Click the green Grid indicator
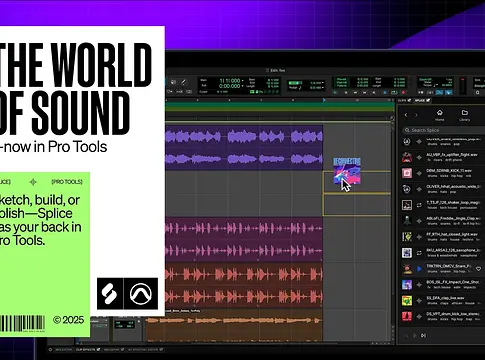The height and width of the screenshot is (360, 485). tap(295, 83)
